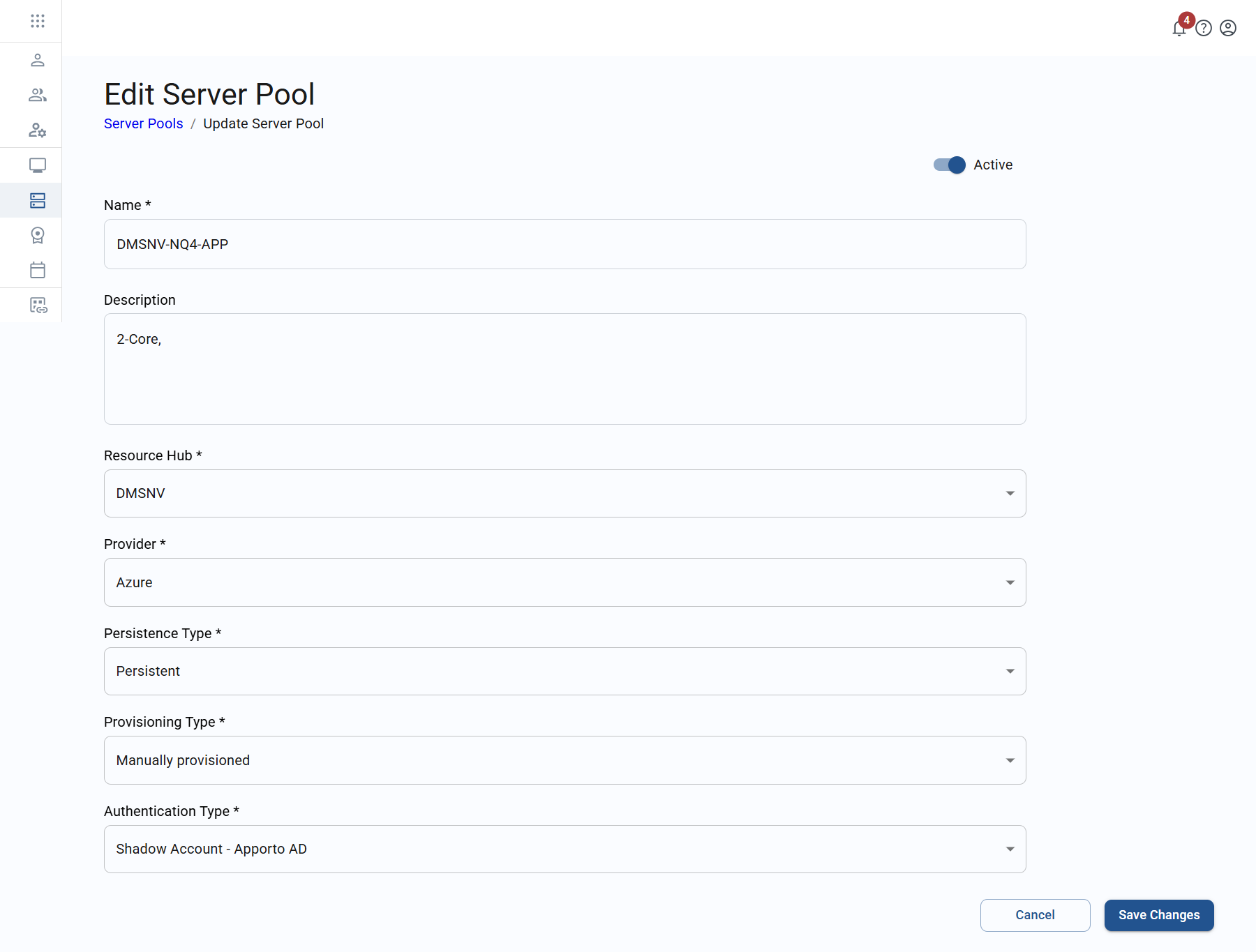Open the Persistence Type dropdown
Image resolution: width=1256 pixels, height=952 pixels.
pyautogui.click(x=1009, y=671)
